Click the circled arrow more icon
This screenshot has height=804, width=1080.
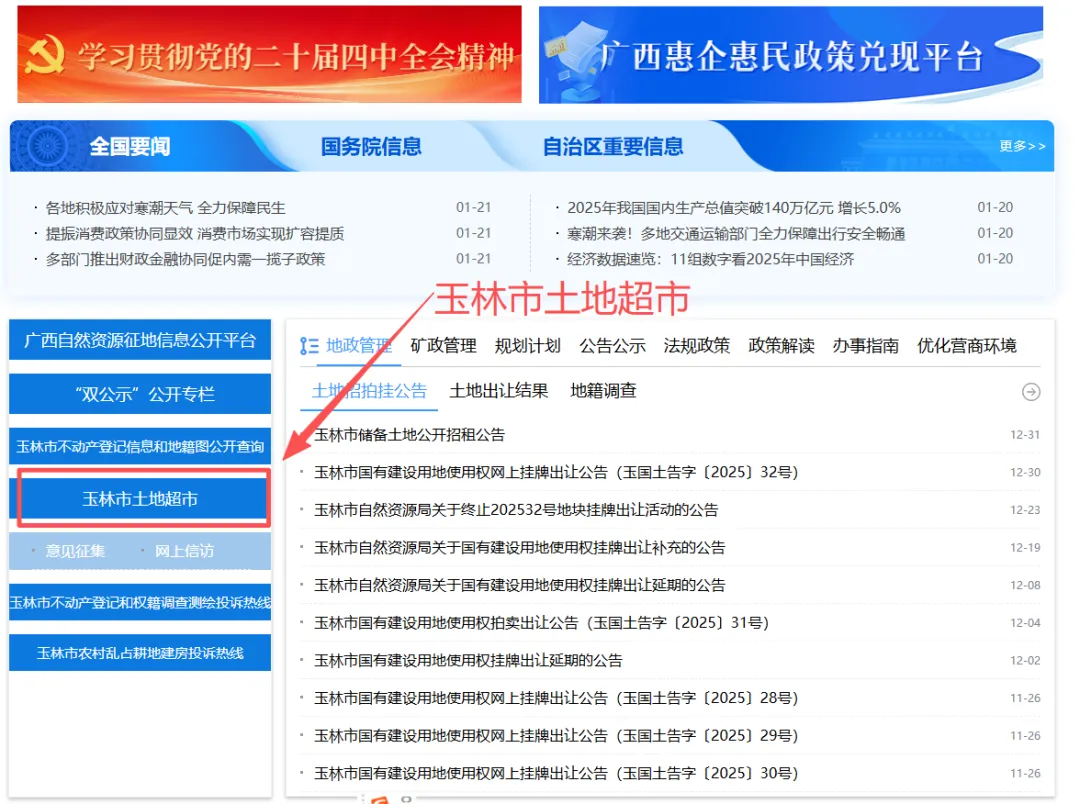tap(1030, 392)
